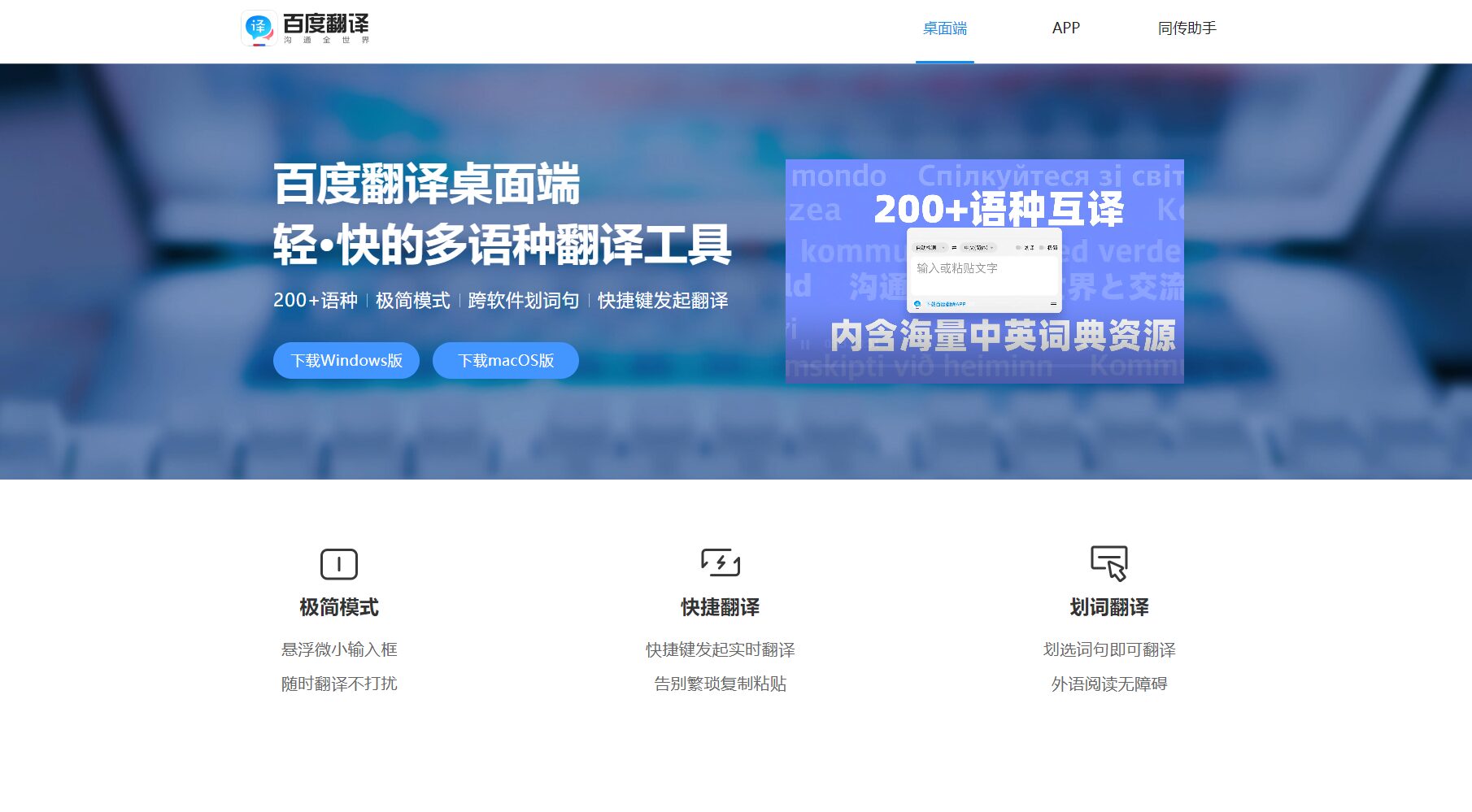
Task: Toggle the 划译 switch in preview widget
Action: click(1018, 248)
